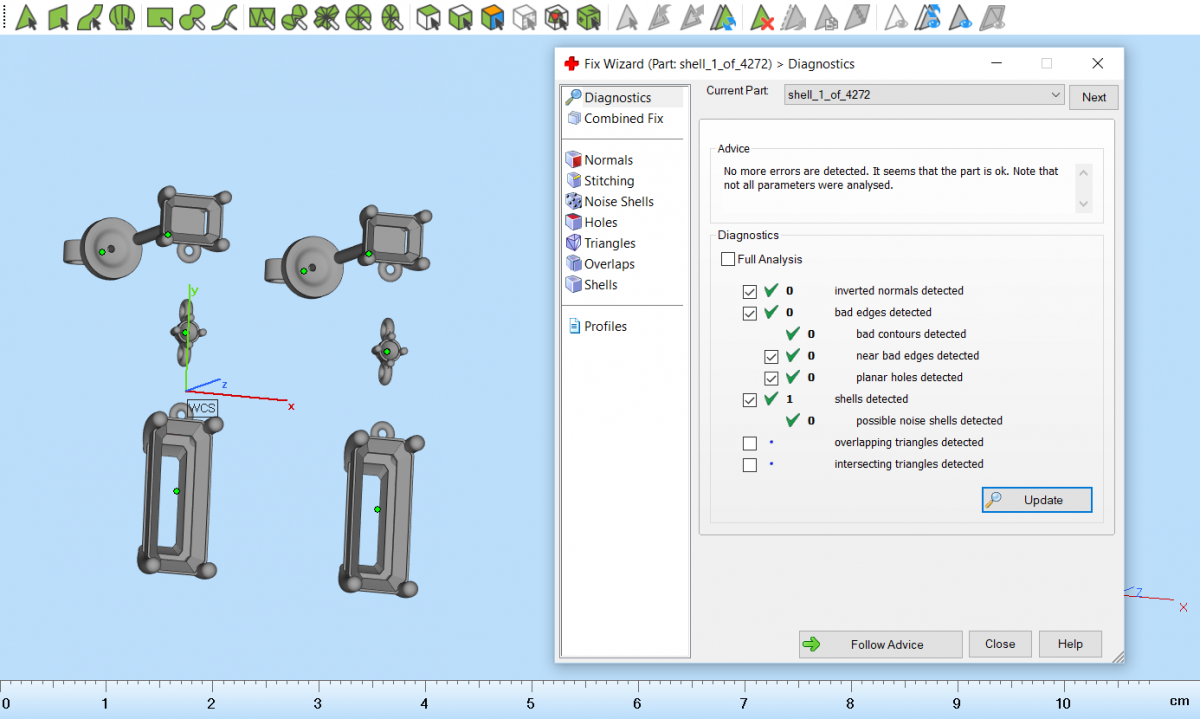Image resolution: width=1200 pixels, height=719 pixels.
Task: Tick the intersecting triangles detected checkbox
Action: (750, 465)
